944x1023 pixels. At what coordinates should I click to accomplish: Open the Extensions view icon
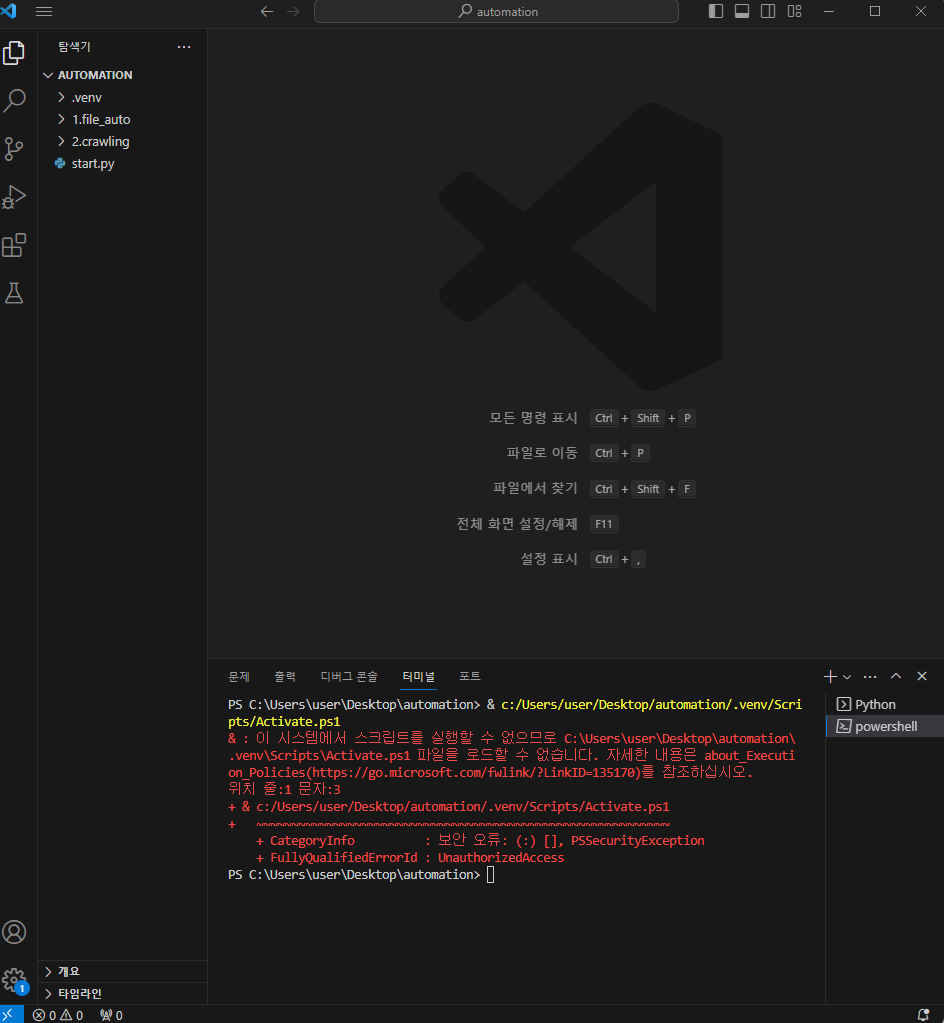(14, 245)
